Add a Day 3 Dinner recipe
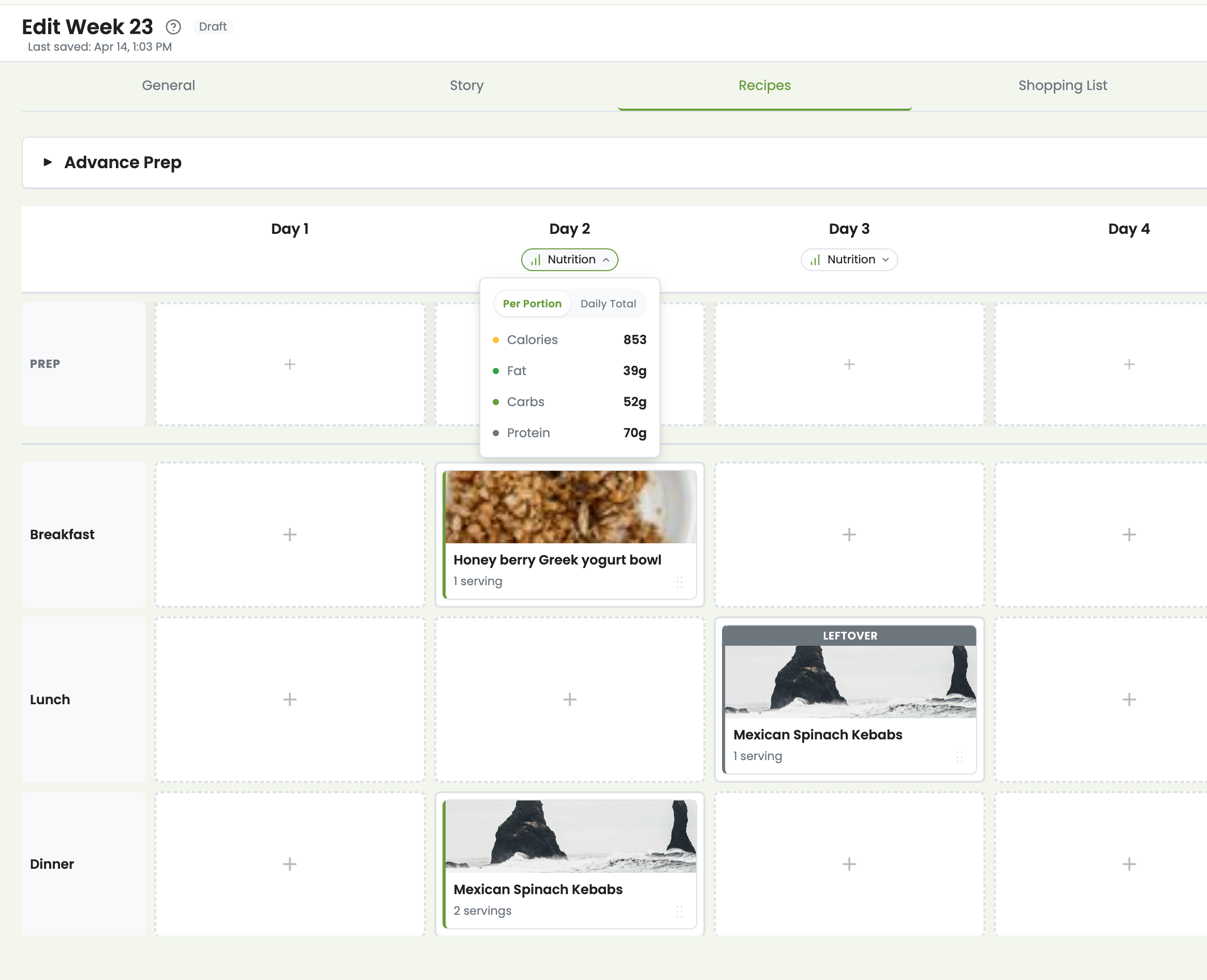 (849, 864)
